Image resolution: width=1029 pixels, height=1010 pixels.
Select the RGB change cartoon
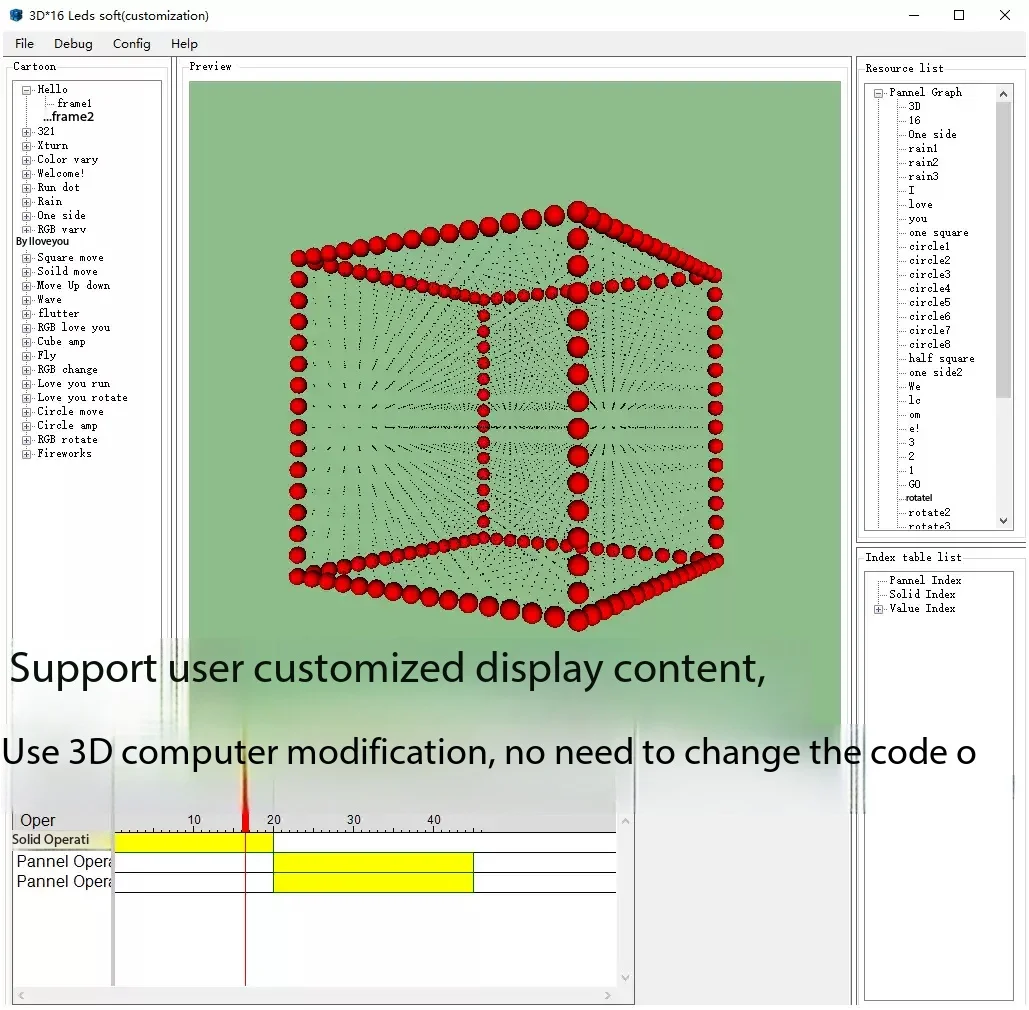pos(67,369)
